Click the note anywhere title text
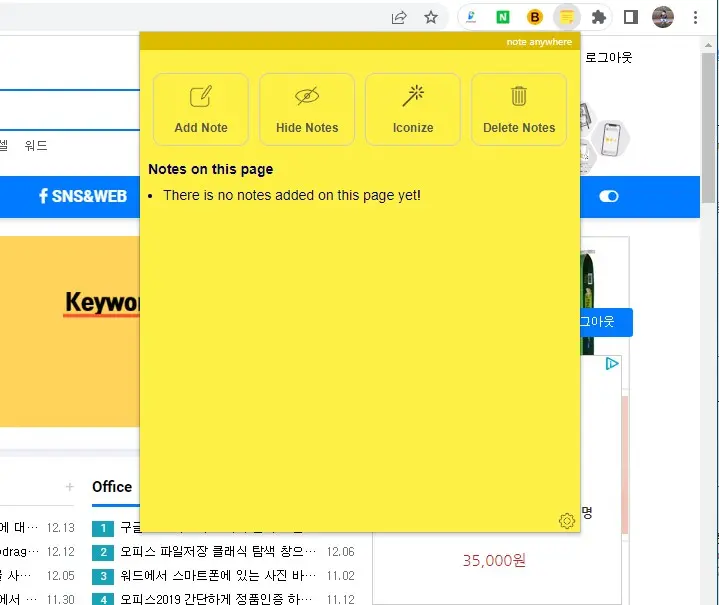 point(539,42)
